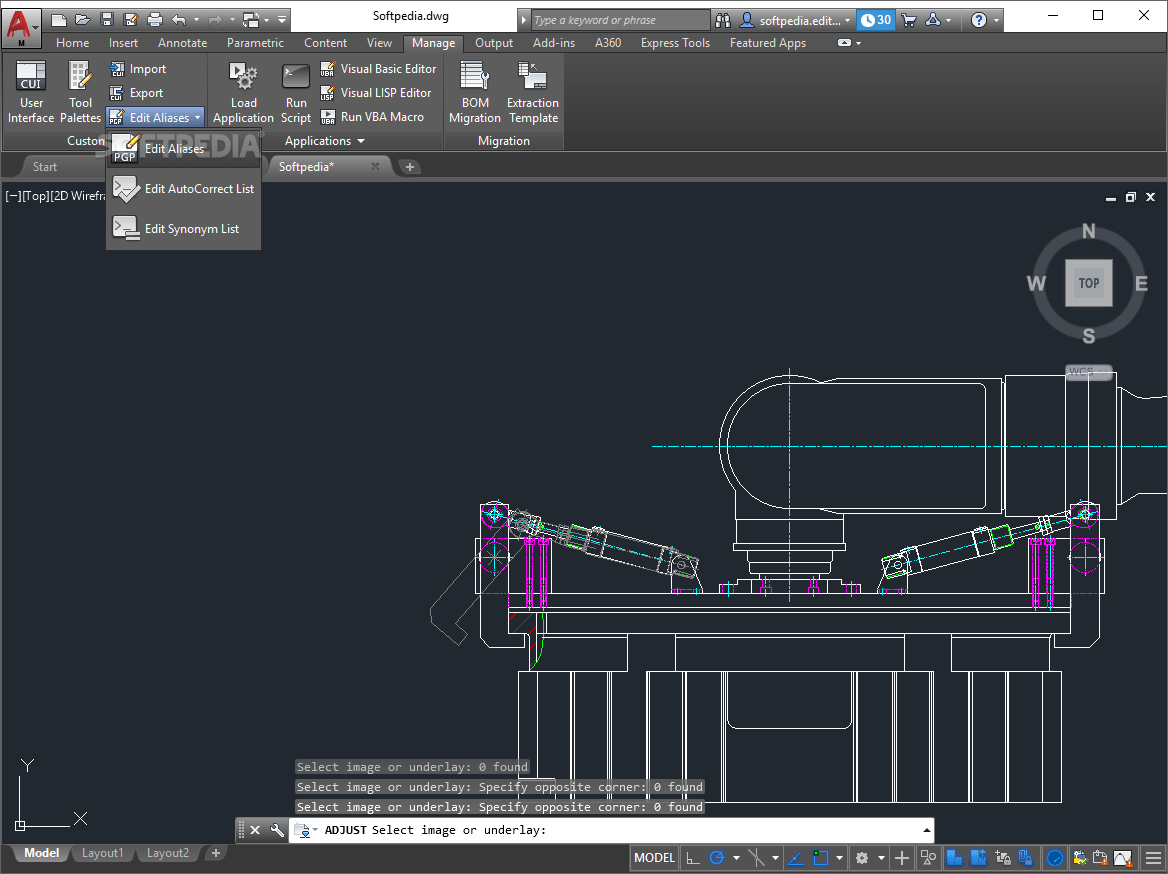The width and height of the screenshot is (1168, 874).
Task: Expand the Applications panel dropdown
Action: tap(361, 141)
